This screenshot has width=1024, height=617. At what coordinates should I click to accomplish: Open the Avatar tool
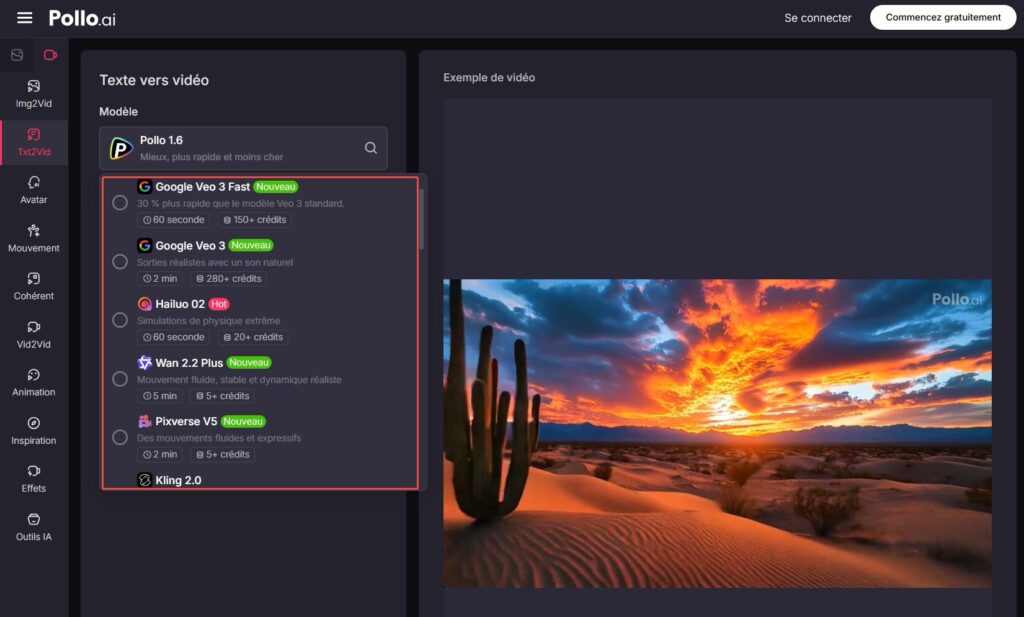[33, 190]
